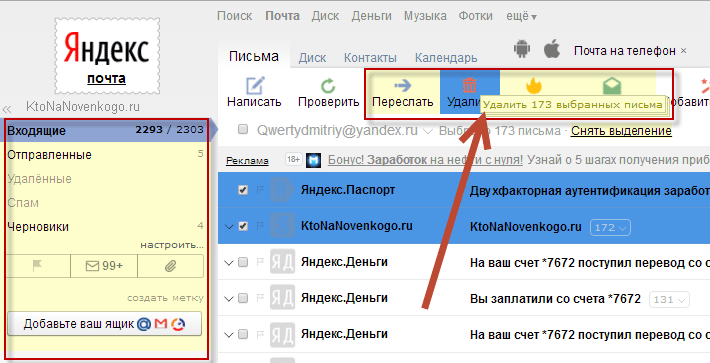Close the Почта на телефон banner
Viewport: 710px width, 363px height.
tap(684, 50)
